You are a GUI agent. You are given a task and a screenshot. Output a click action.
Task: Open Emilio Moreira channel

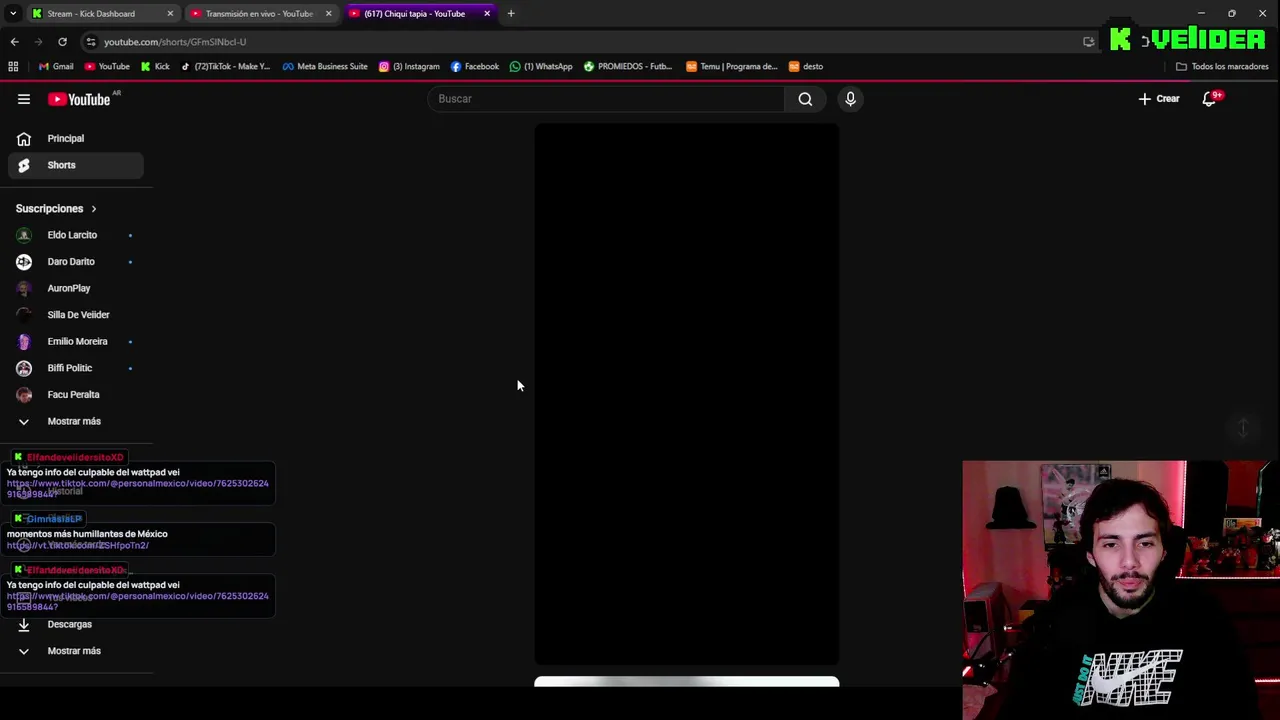click(x=76, y=341)
